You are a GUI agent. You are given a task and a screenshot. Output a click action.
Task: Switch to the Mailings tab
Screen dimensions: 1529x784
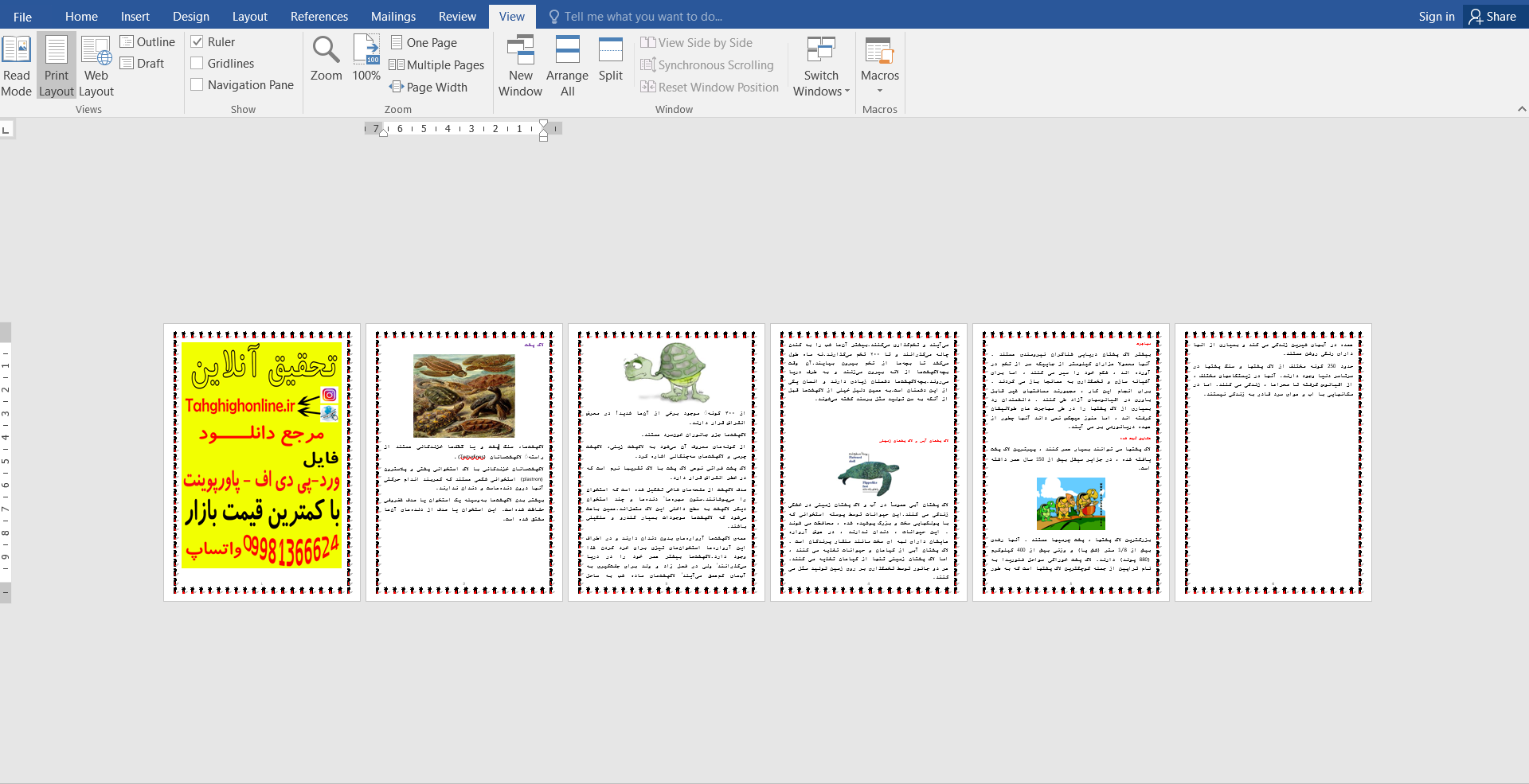point(393,16)
